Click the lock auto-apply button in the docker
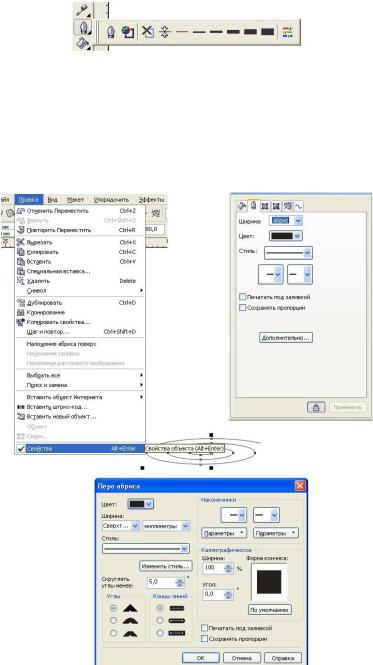373x665 pixels. tap(316, 407)
